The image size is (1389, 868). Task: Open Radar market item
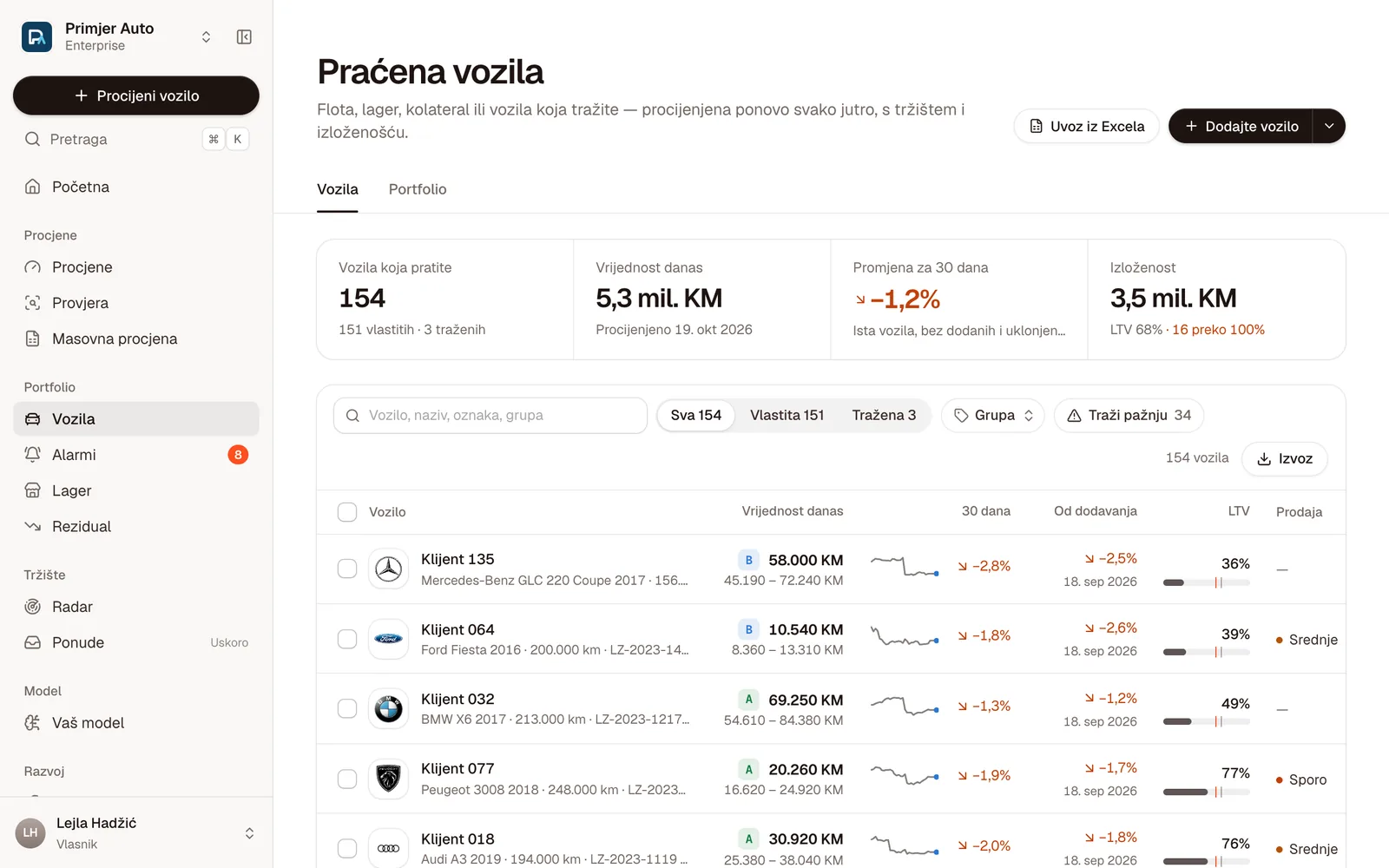pos(136,607)
